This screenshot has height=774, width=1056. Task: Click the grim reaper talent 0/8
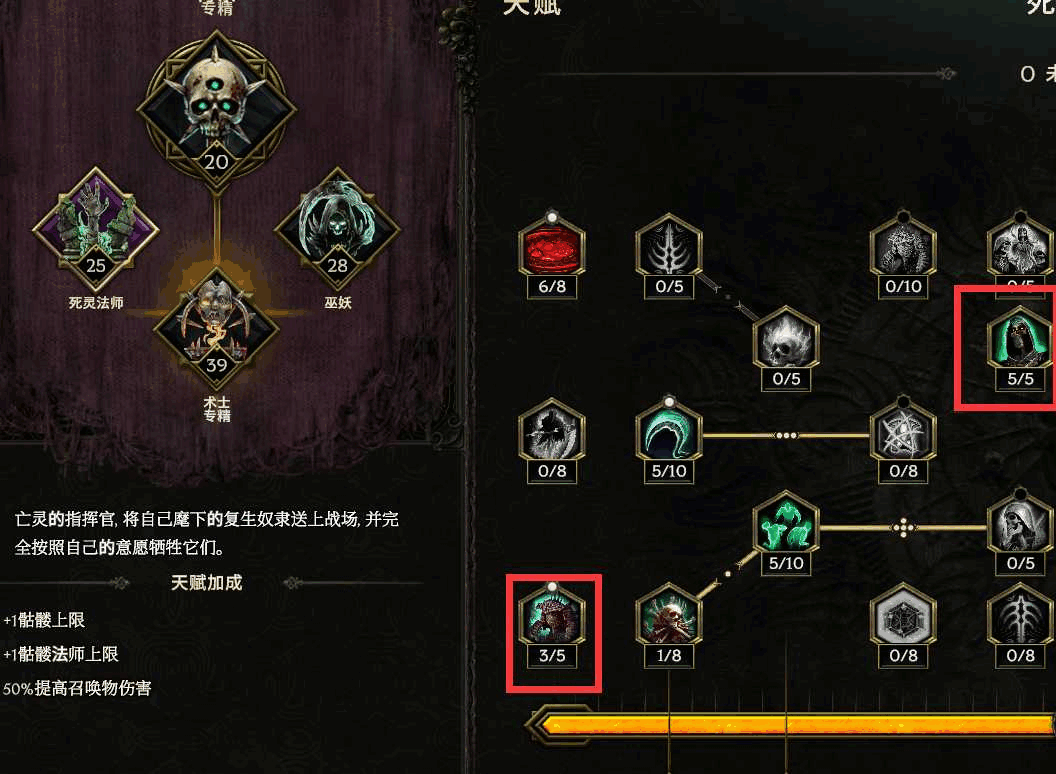[552, 432]
